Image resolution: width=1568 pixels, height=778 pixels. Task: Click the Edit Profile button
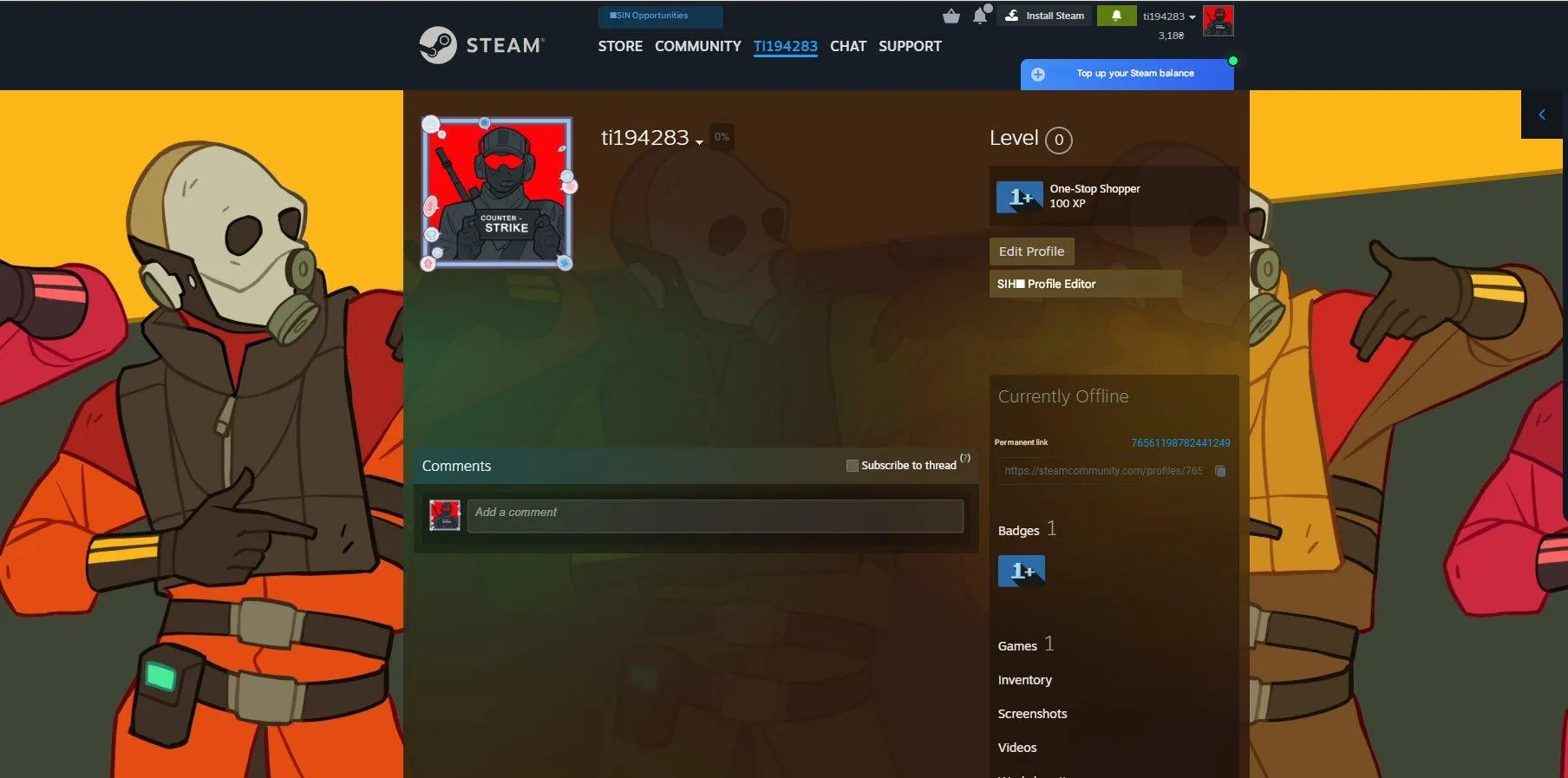pyautogui.click(x=1031, y=252)
